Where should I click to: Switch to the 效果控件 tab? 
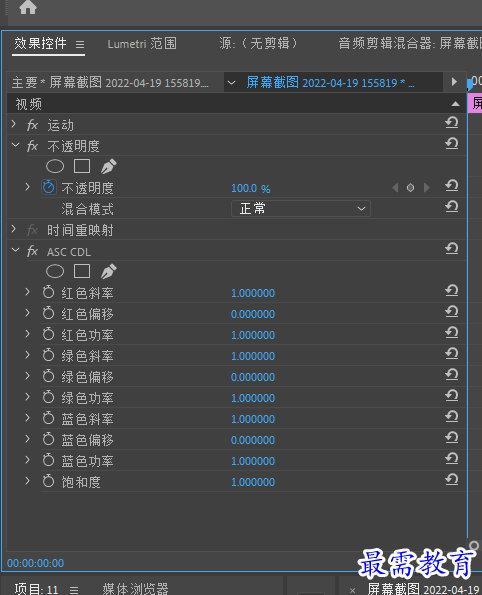click(40, 44)
